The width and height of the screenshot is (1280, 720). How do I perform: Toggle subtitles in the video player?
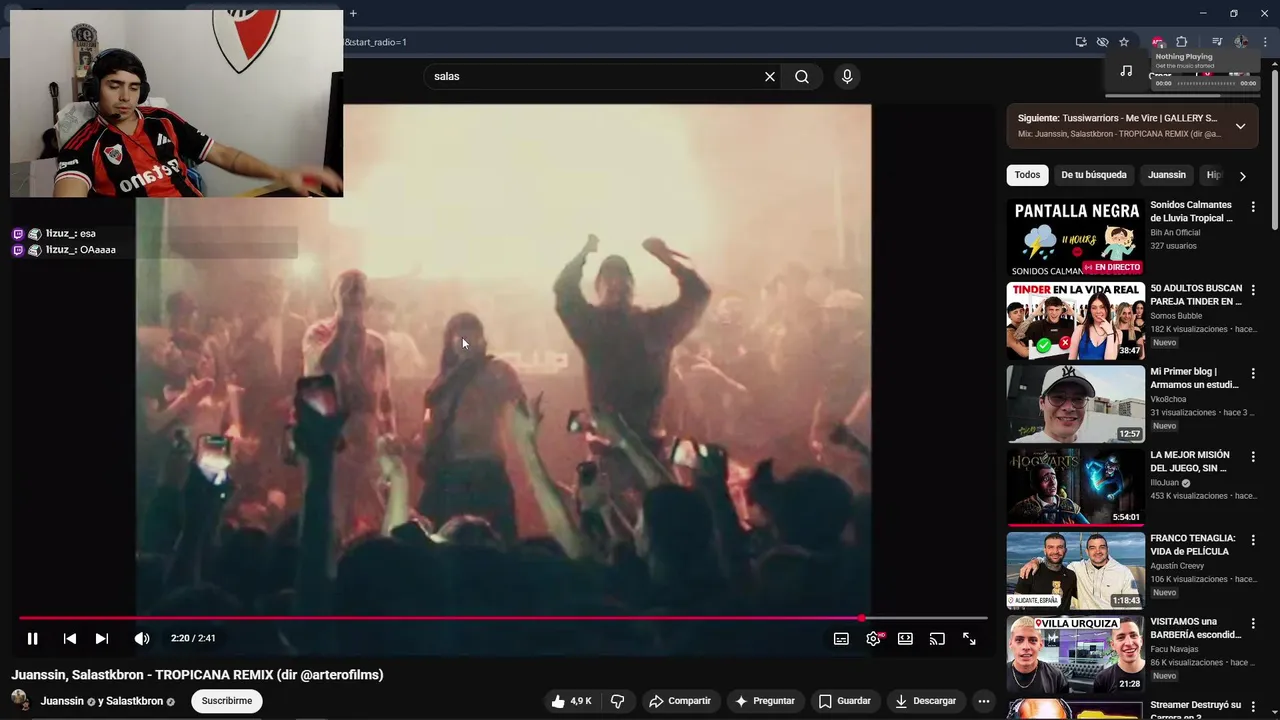click(x=841, y=639)
